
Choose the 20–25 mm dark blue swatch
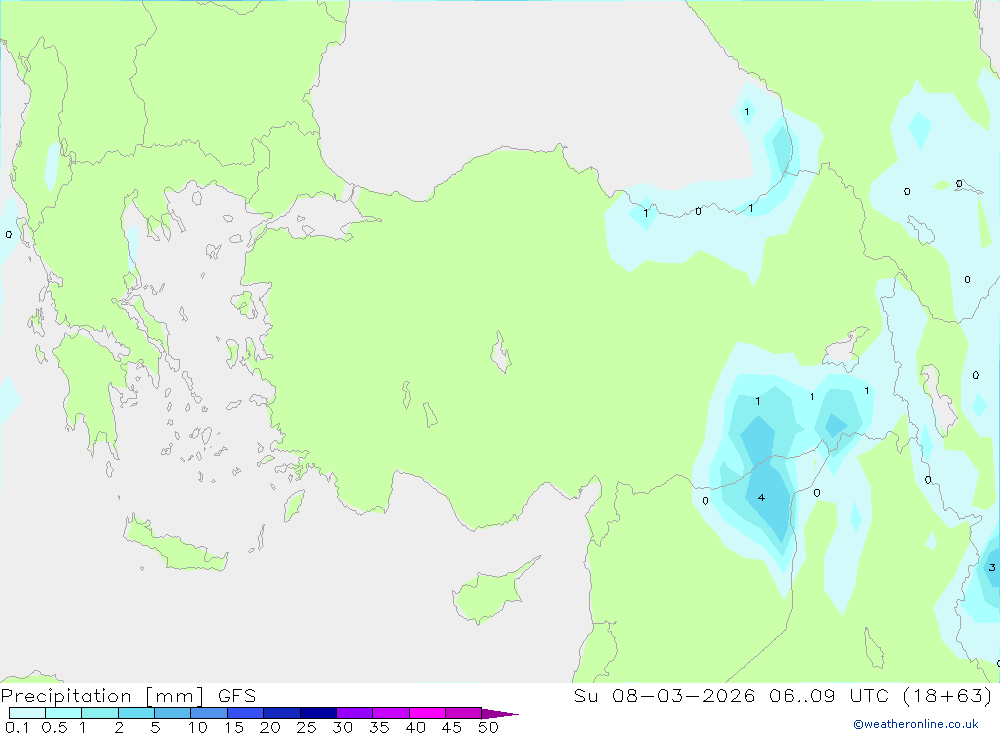tap(281, 713)
